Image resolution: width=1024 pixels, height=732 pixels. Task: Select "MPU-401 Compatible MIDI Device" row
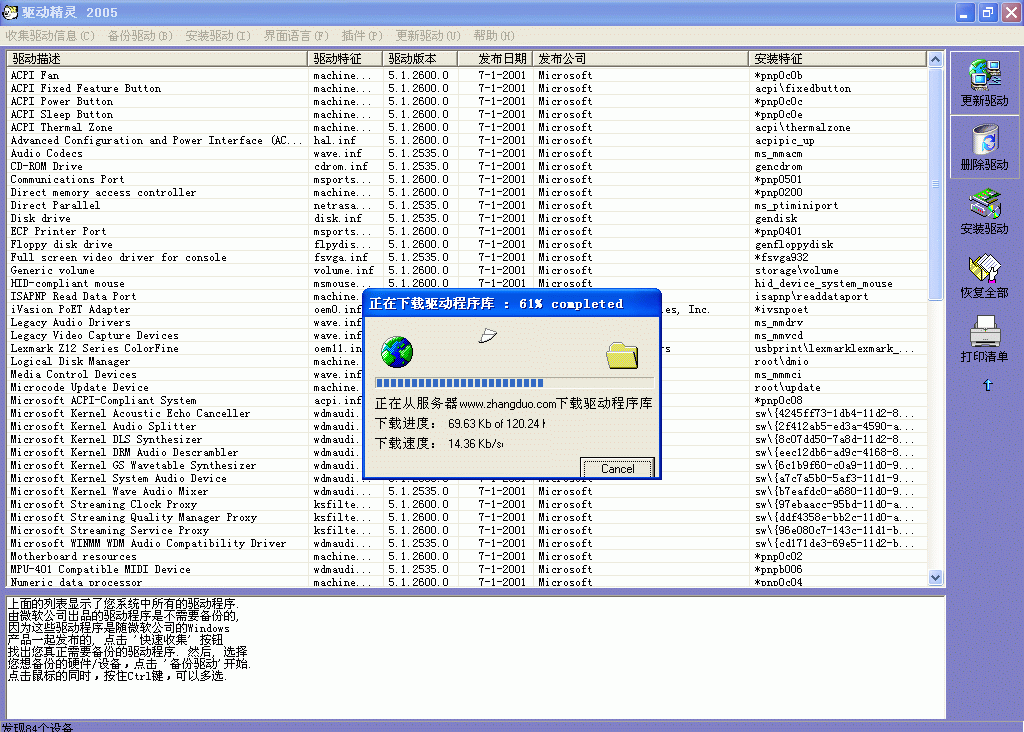467,569
